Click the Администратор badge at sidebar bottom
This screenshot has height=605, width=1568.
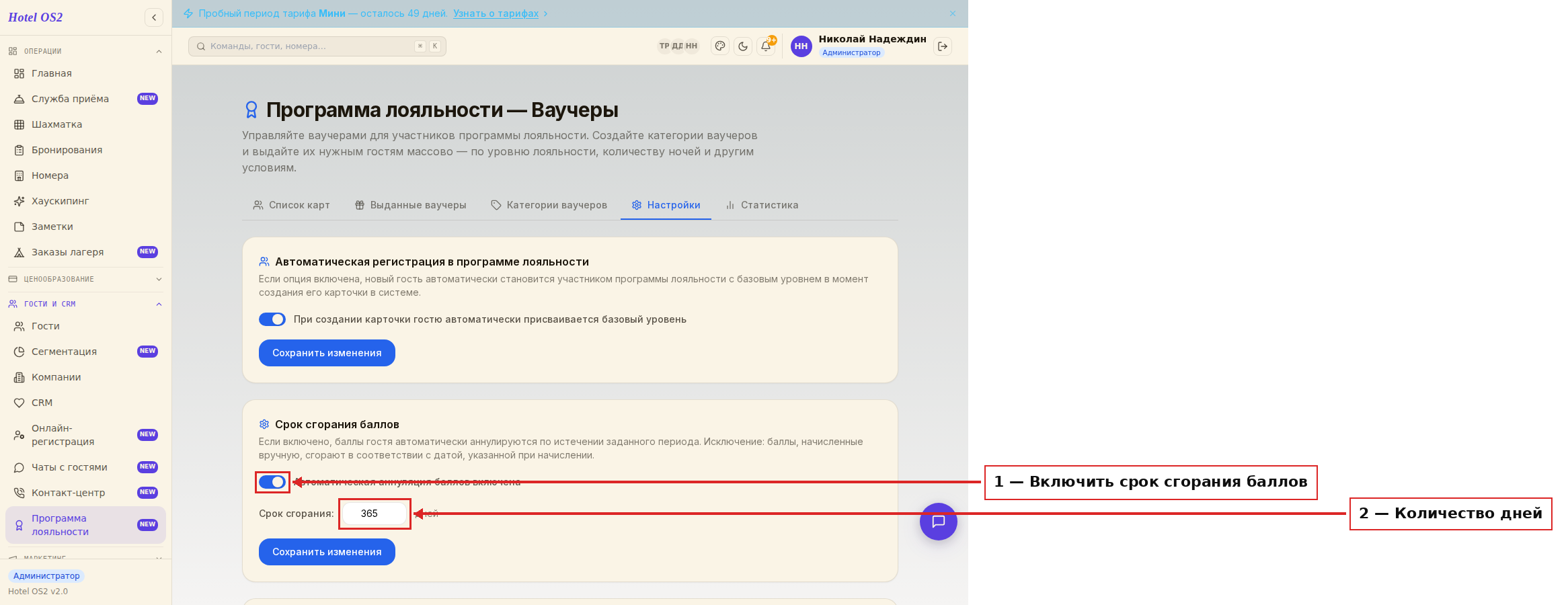tap(46, 576)
